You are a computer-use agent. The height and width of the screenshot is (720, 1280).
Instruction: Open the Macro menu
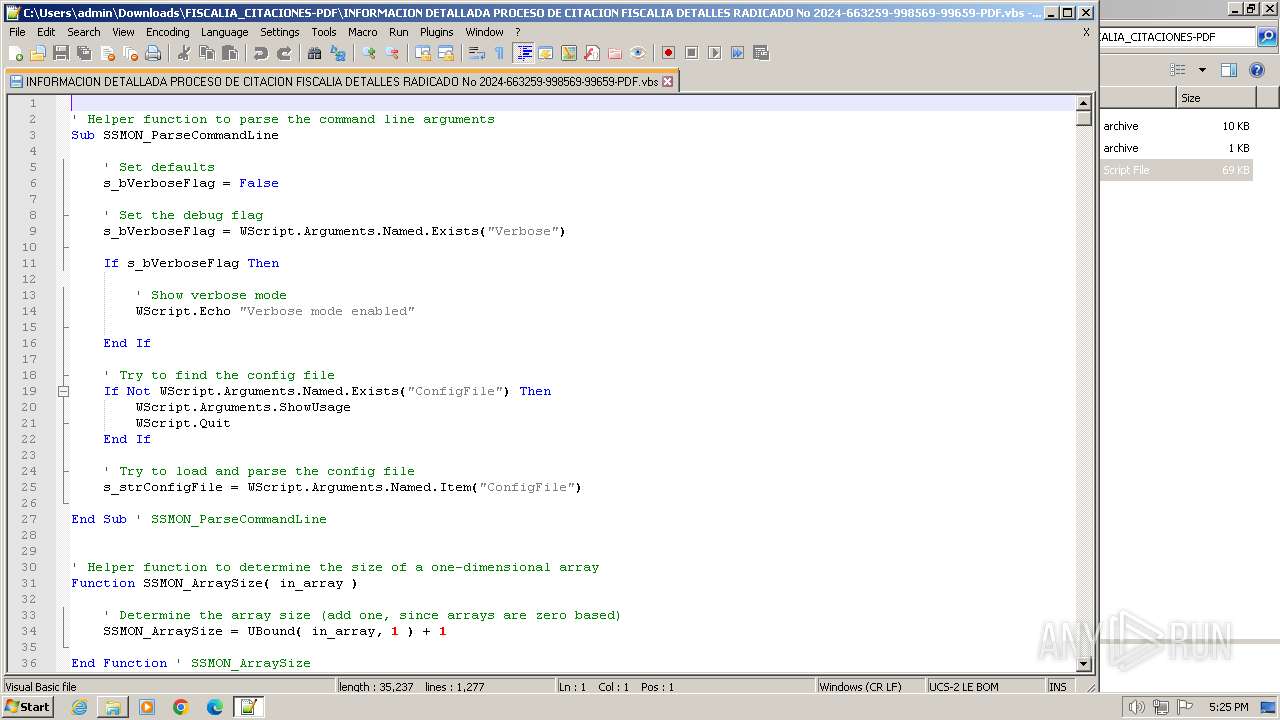click(362, 32)
